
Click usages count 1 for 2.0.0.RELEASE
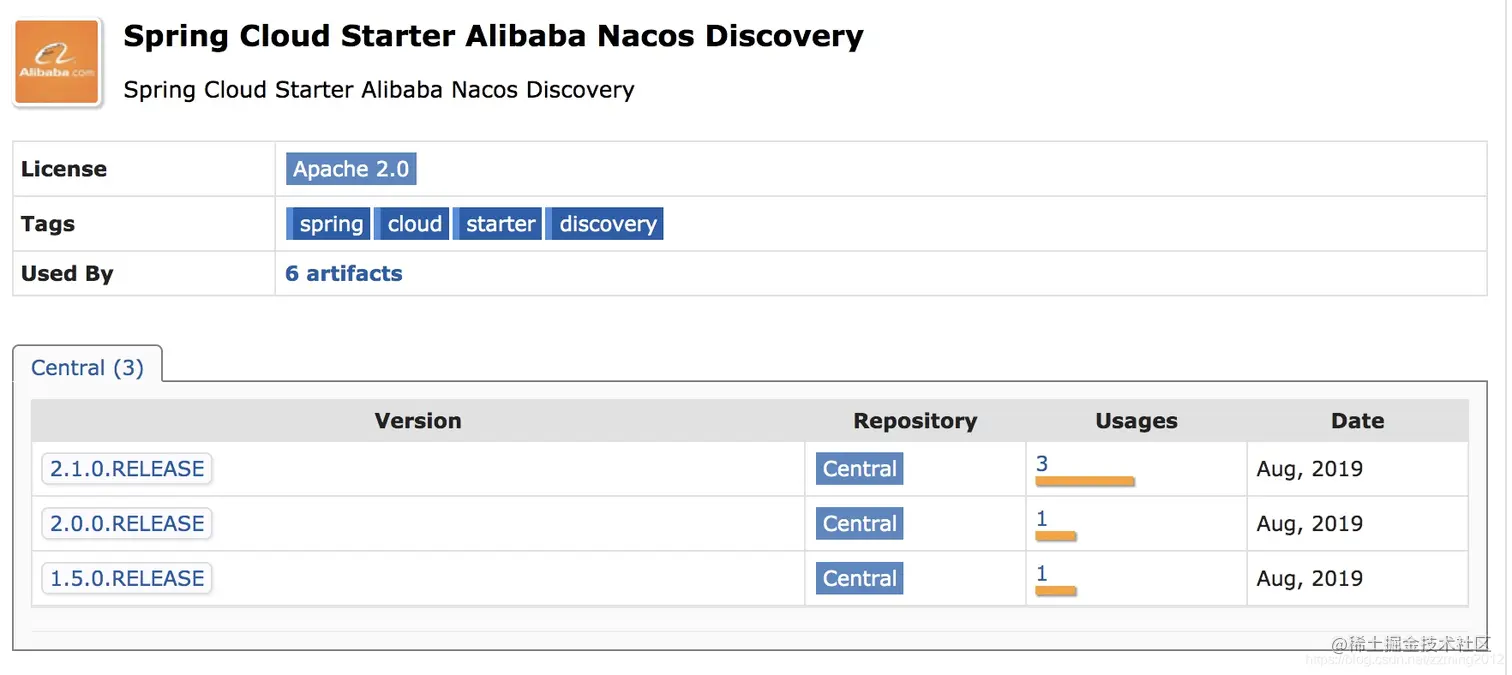[1042, 519]
